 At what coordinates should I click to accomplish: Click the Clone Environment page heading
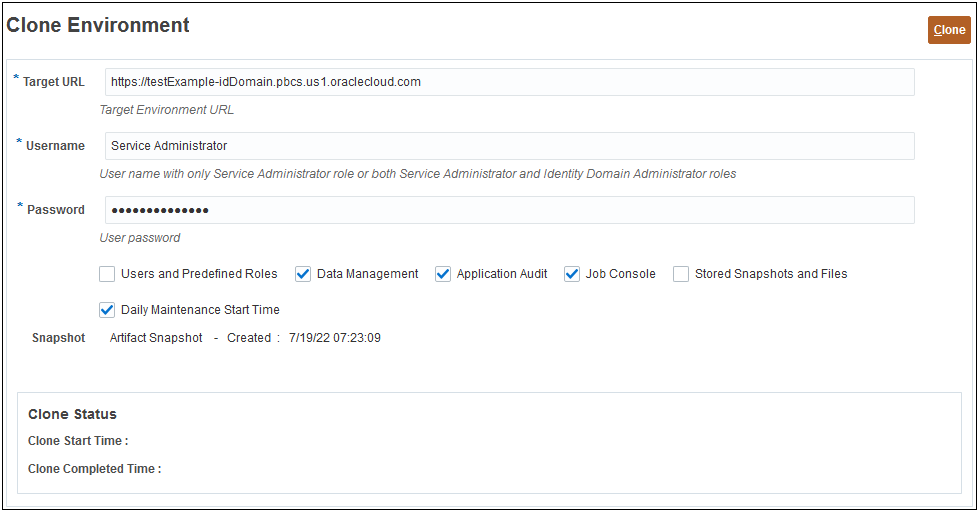pyautogui.click(x=98, y=26)
